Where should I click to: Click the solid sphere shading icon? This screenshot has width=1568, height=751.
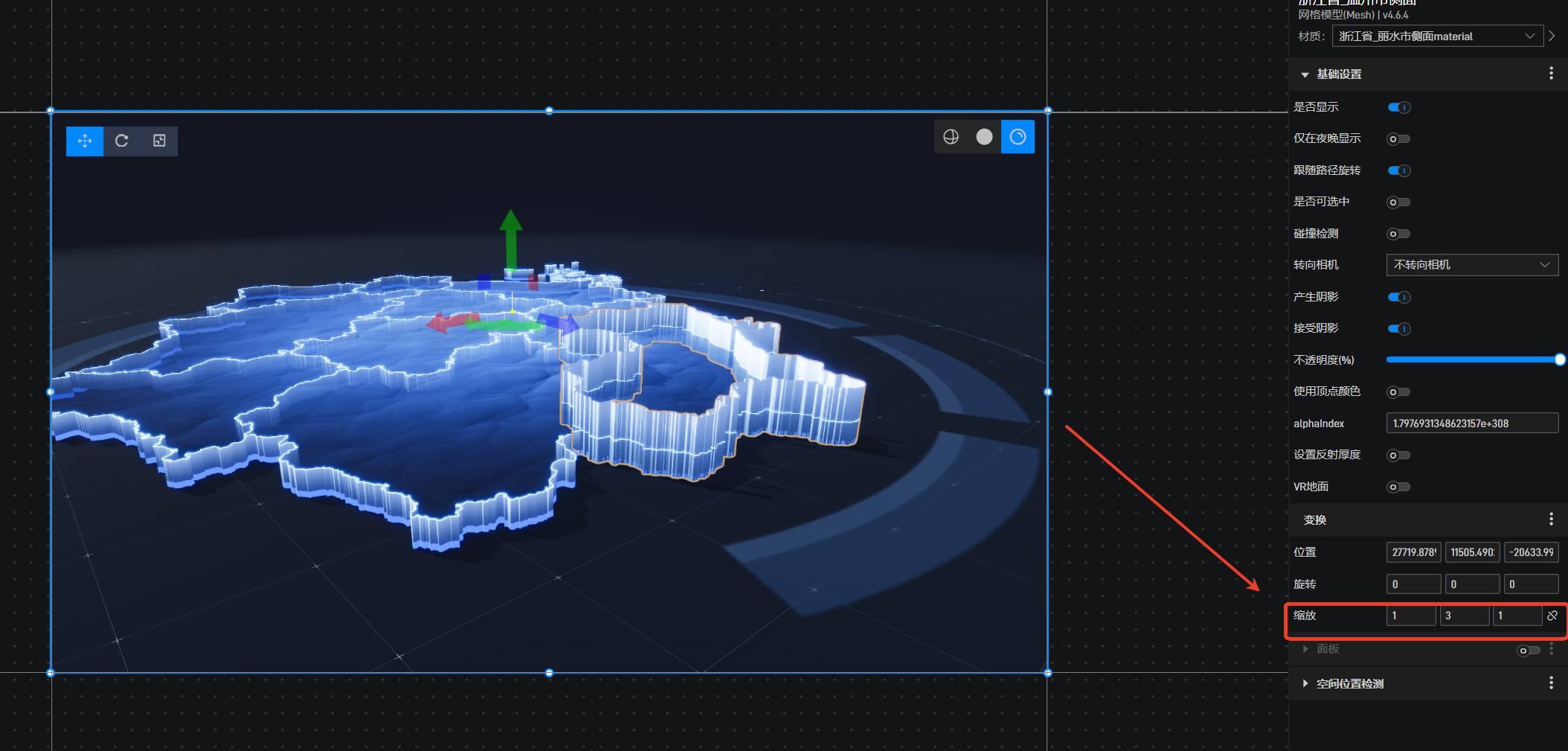click(x=984, y=137)
